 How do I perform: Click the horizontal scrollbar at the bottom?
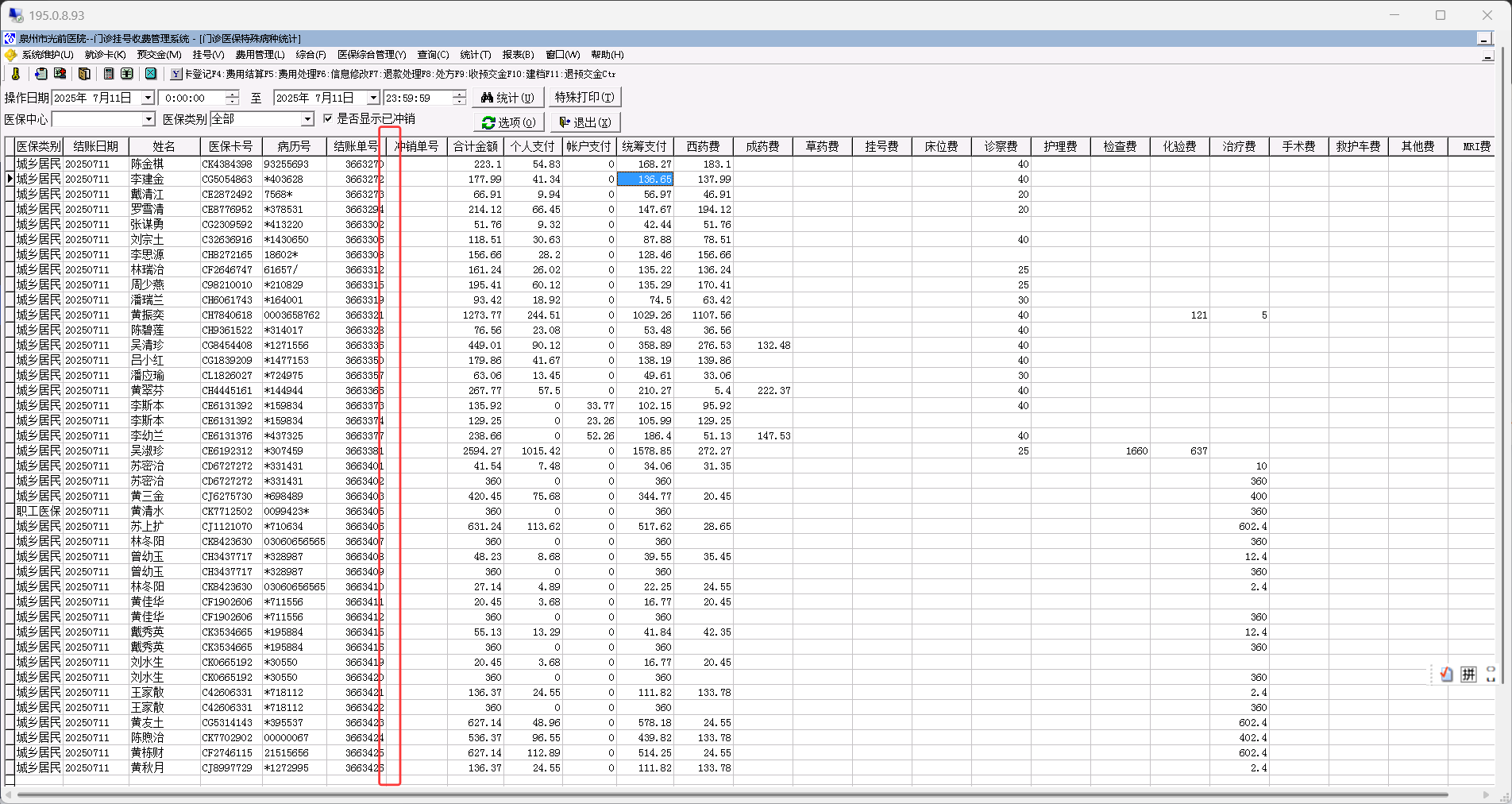tap(731, 794)
